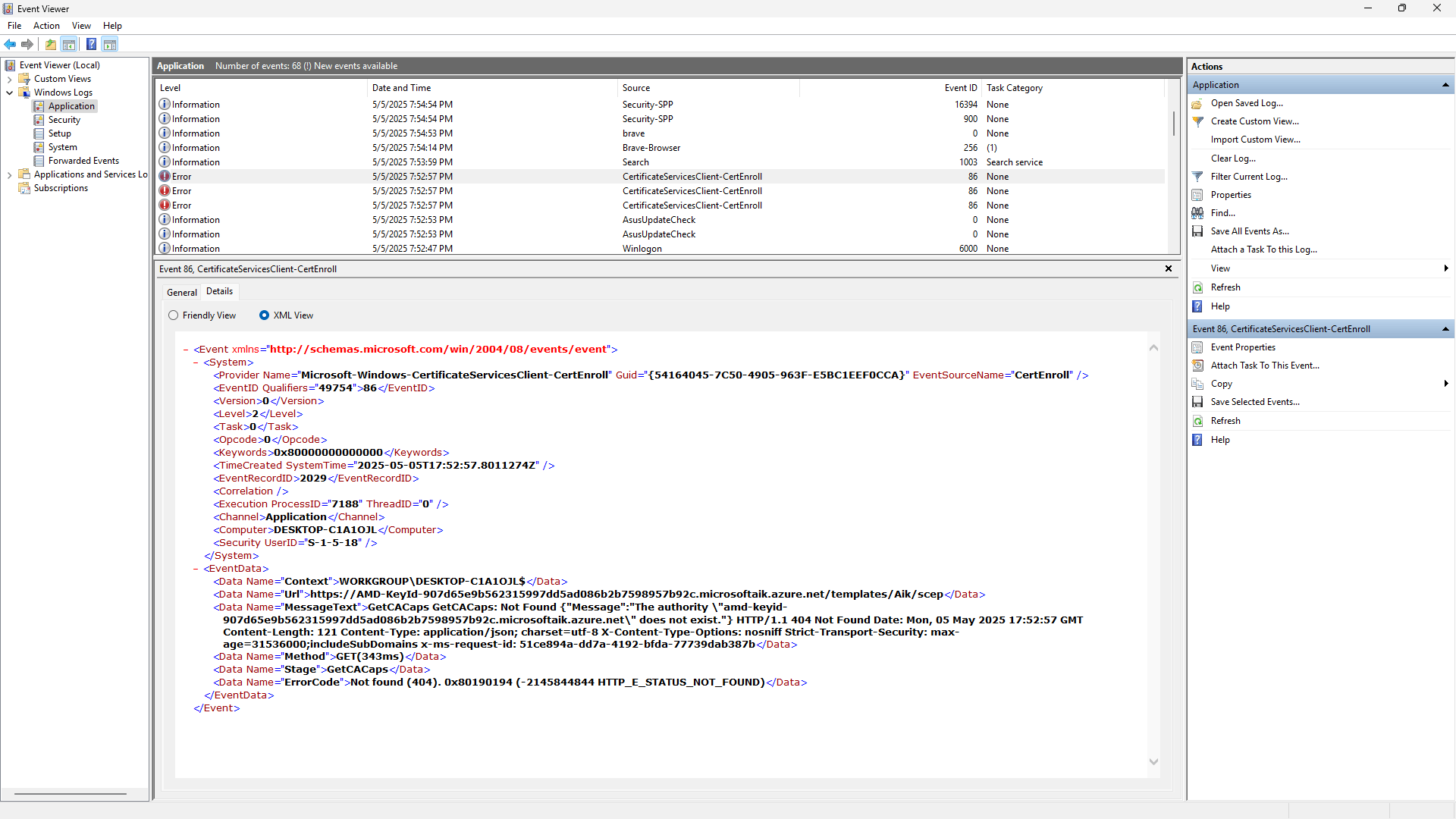The width and height of the screenshot is (1456, 819).
Task: Click the Open Saved Log folder icon
Action: pos(1197,103)
